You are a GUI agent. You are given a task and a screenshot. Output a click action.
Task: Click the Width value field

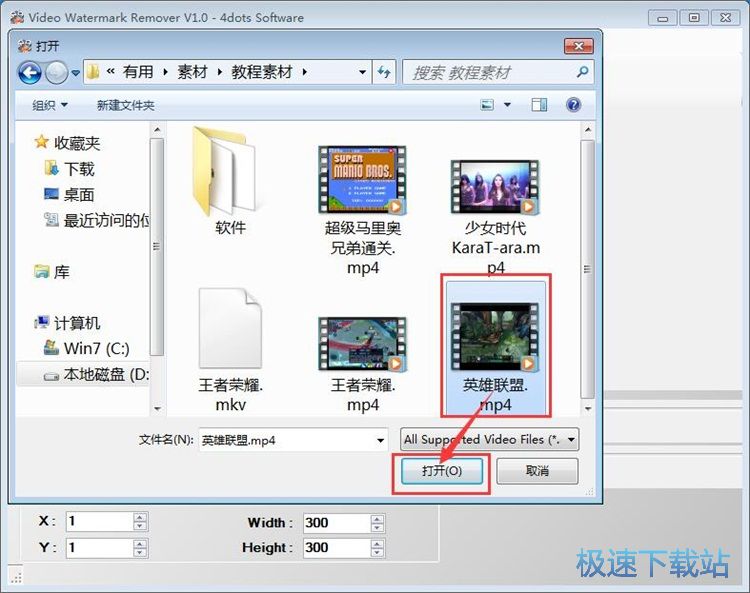coord(337,523)
